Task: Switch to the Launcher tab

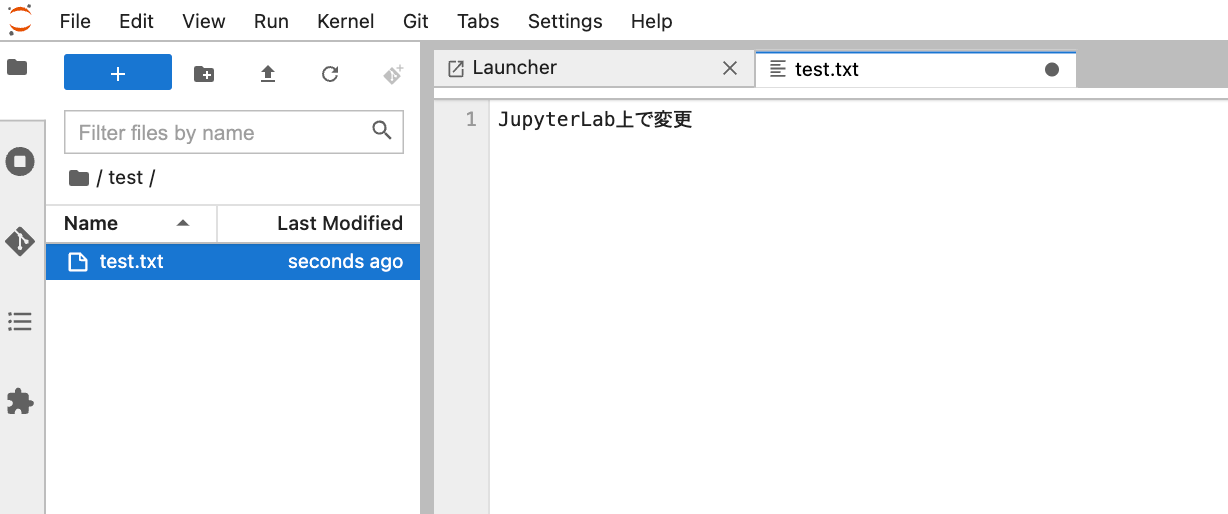Action: tap(515, 68)
